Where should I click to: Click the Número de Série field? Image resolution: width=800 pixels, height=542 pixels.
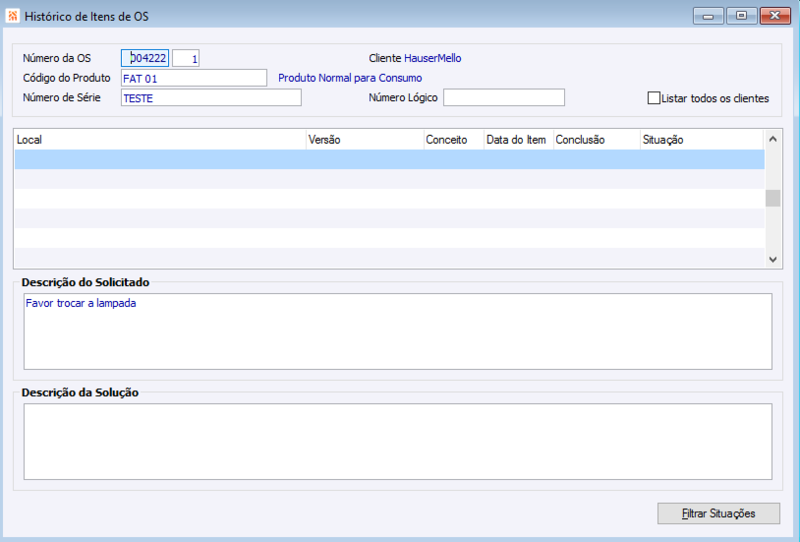[x=211, y=97]
